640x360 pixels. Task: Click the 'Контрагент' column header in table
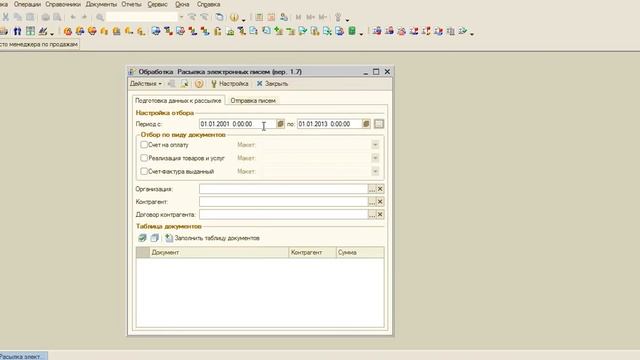point(312,253)
